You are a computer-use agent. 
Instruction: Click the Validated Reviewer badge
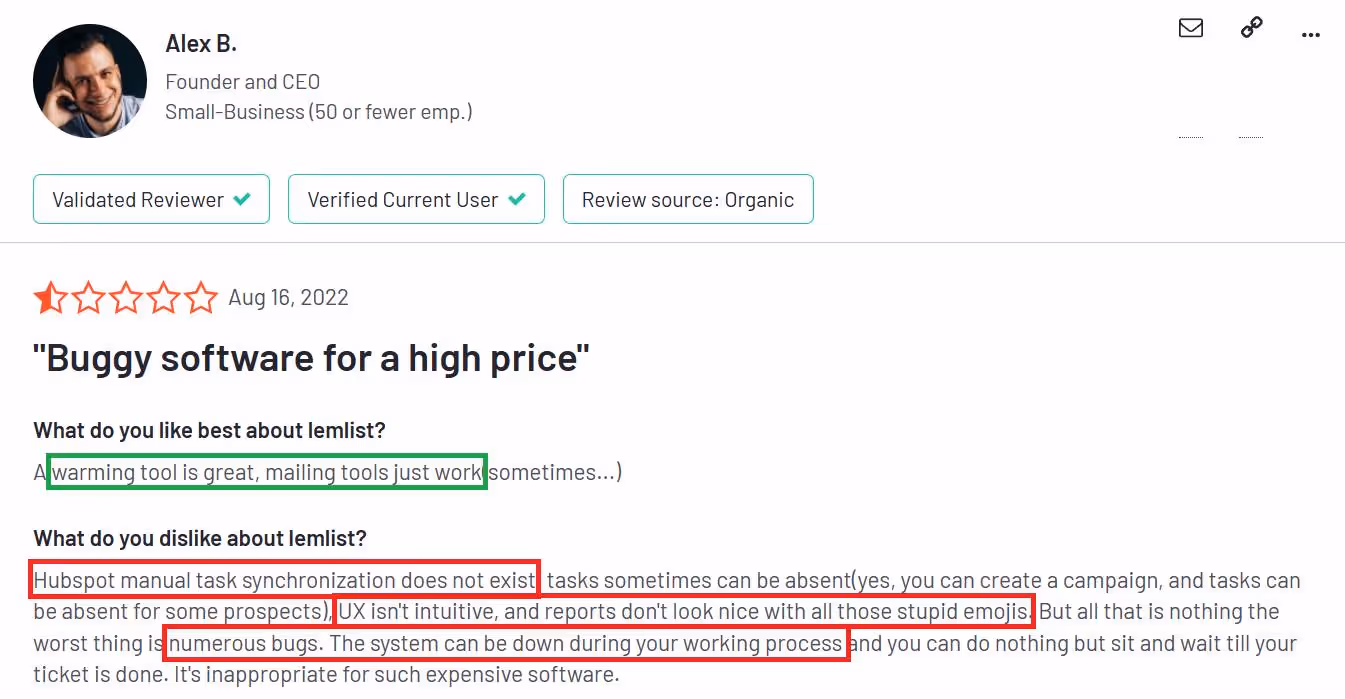click(151, 199)
